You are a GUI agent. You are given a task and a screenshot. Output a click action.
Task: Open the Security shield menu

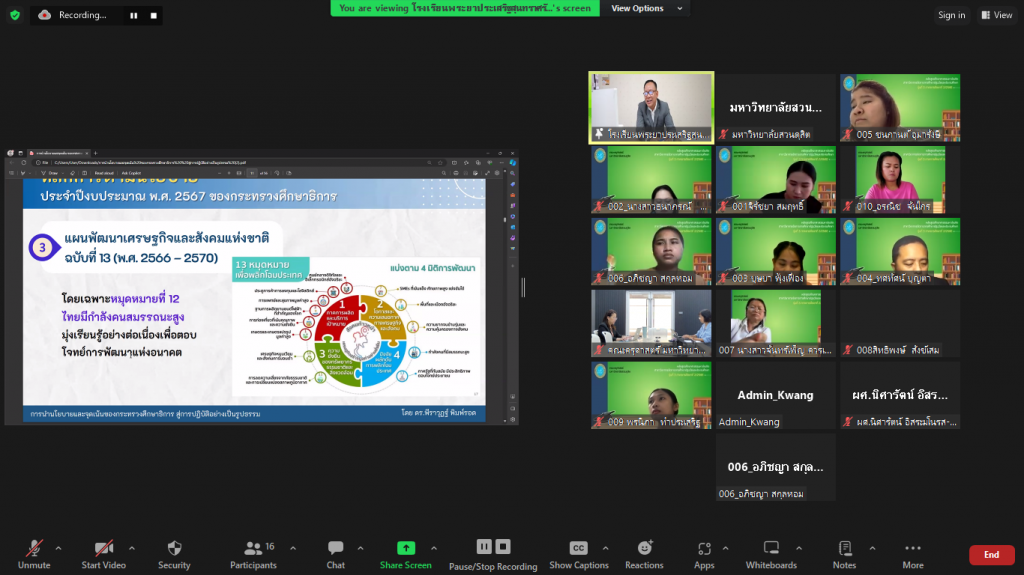174,553
